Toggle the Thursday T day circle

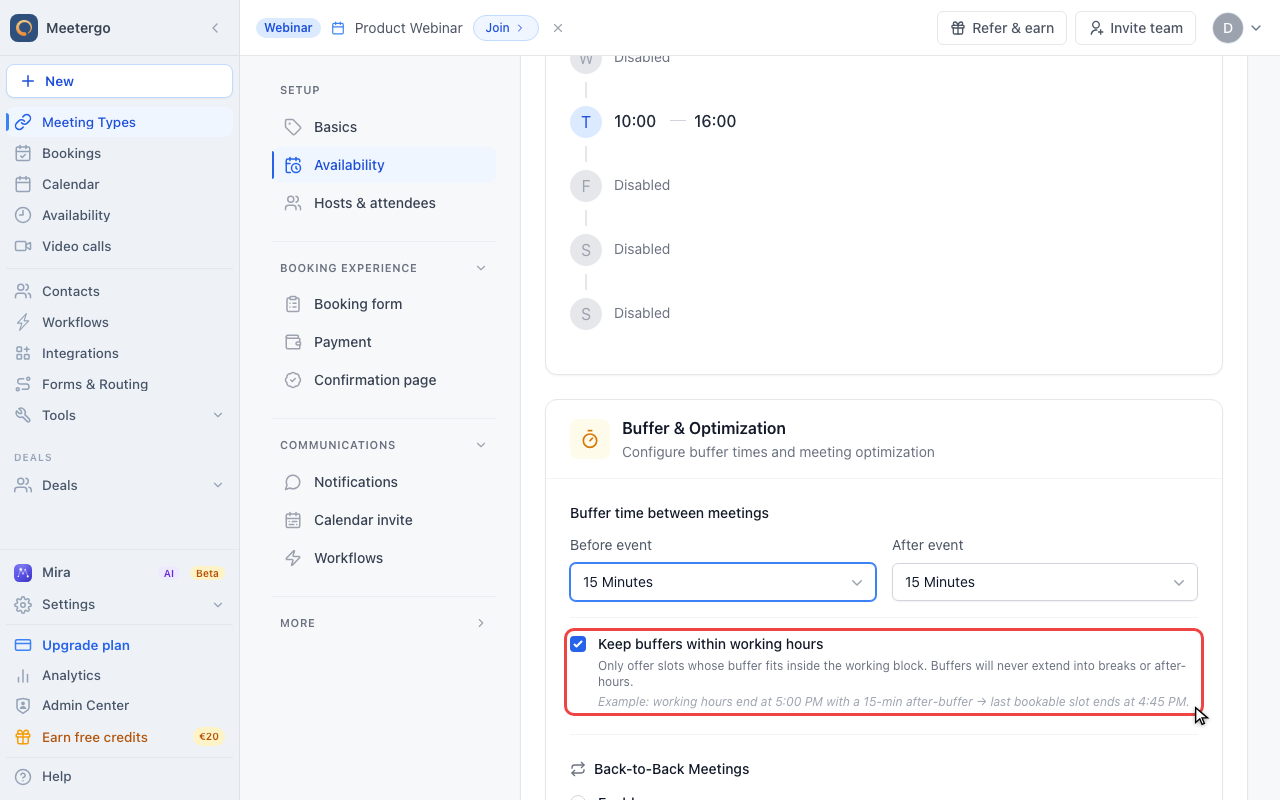586,122
